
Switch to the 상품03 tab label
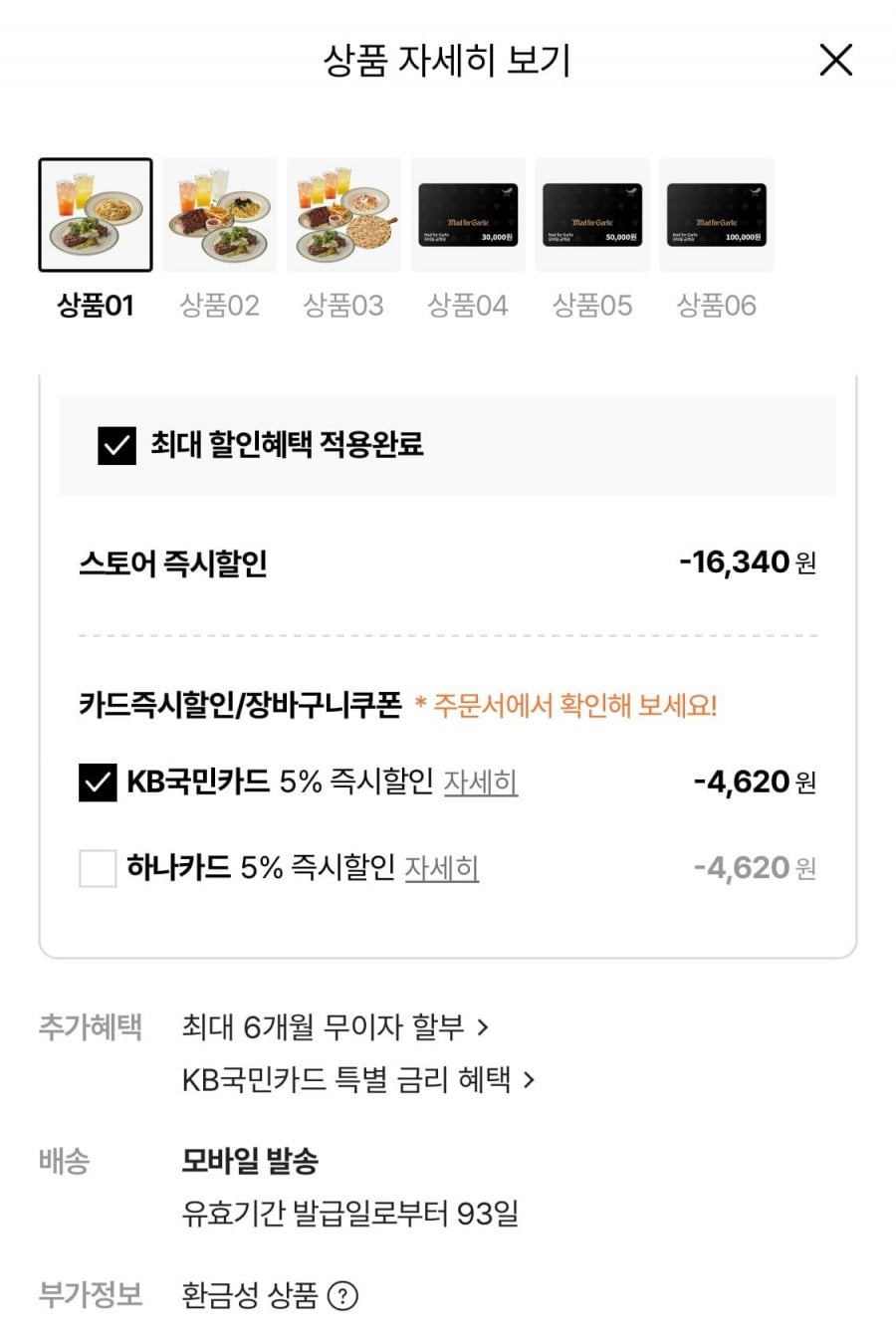[x=343, y=306]
